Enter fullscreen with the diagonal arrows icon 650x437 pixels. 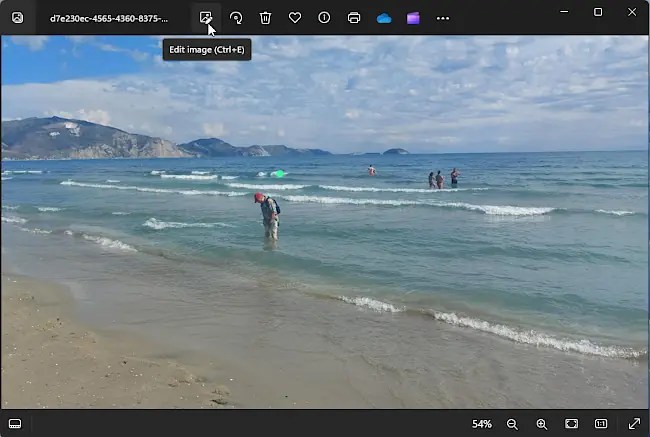634,423
